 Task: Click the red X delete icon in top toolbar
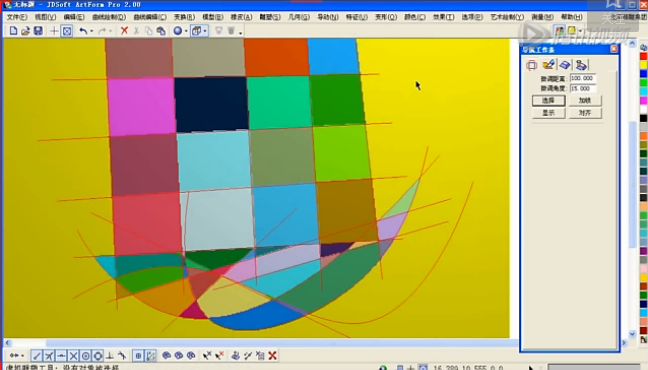[x=124, y=31]
